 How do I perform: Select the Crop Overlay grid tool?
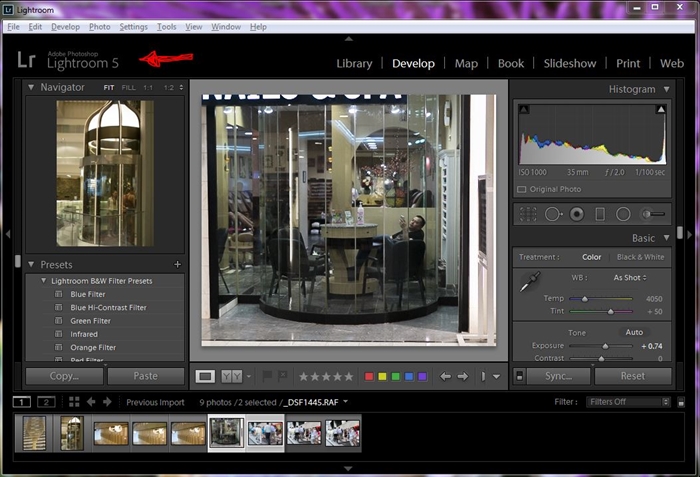pyautogui.click(x=528, y=214)
